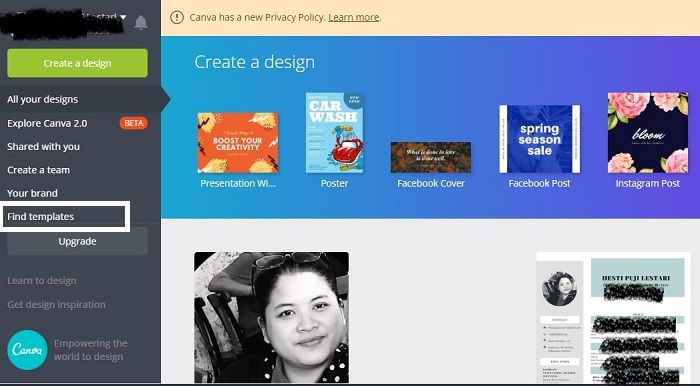
Task: Choose the Car Wash Poster thumbnail
Action: [334, 133]
